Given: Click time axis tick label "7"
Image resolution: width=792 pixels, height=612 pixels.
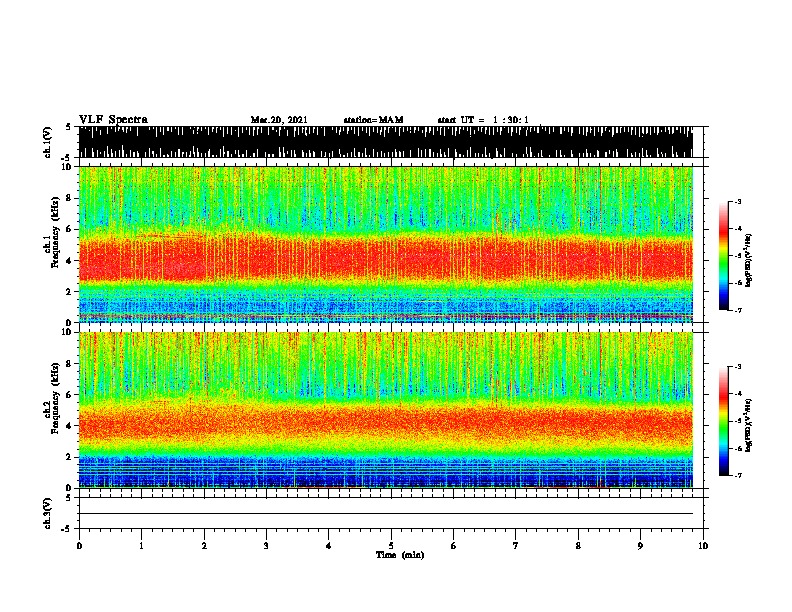Looking at the screenshot, I should pos(516,545).
